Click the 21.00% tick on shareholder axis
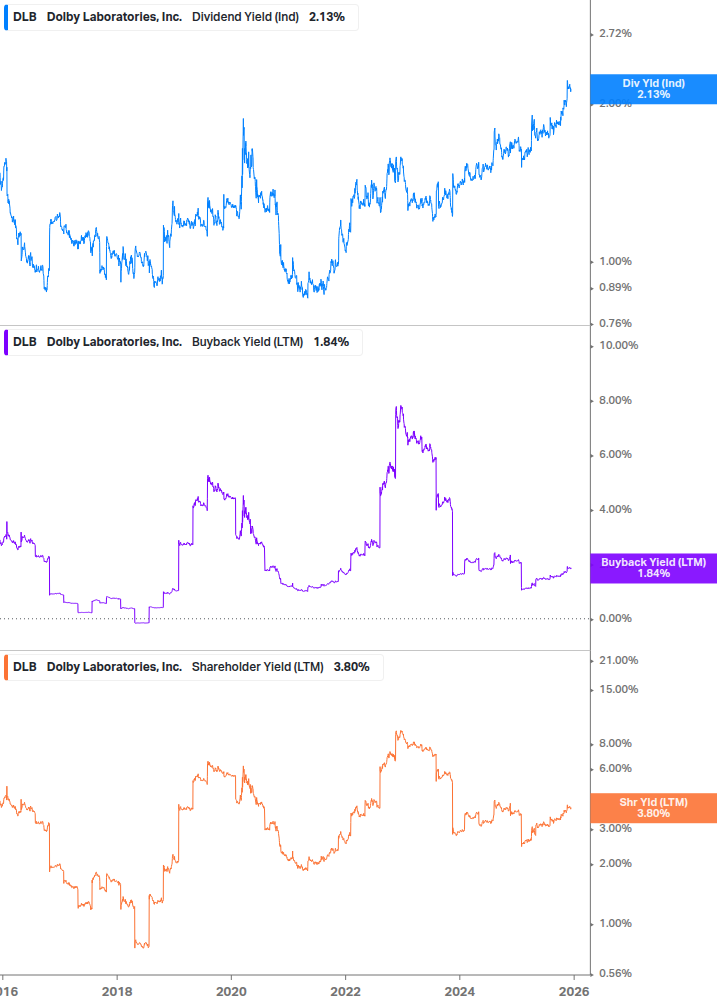Viewport: 717px width, 1005px height. click(x=618, y=660)
